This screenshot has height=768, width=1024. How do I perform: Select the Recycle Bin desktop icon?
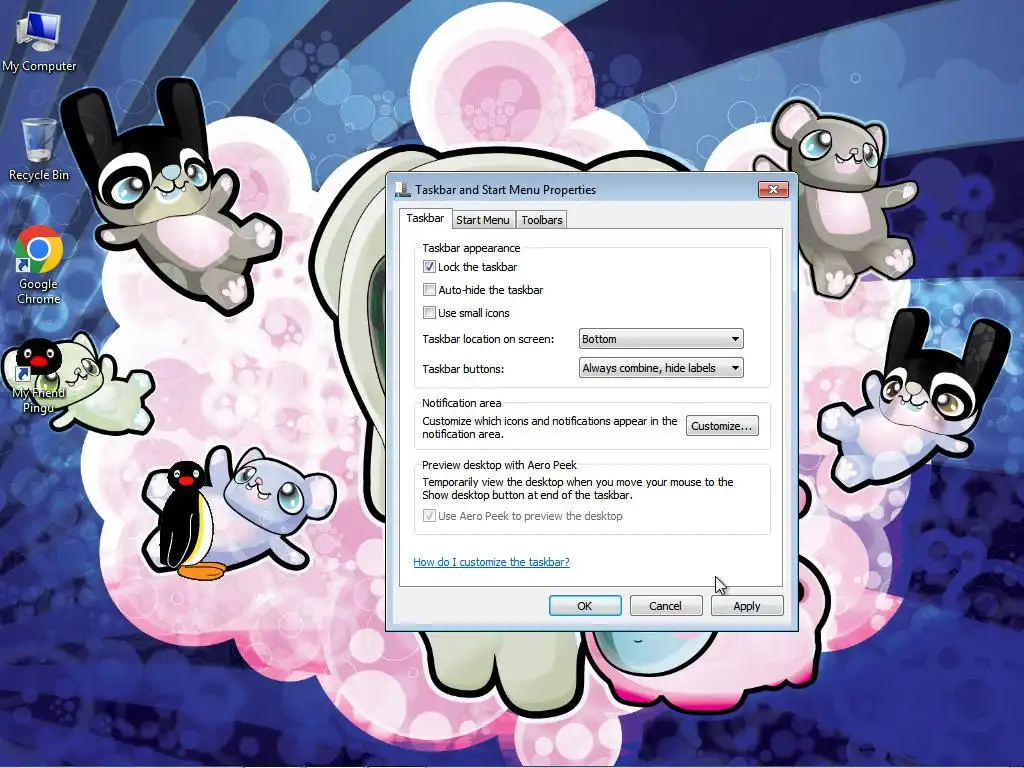39,149
